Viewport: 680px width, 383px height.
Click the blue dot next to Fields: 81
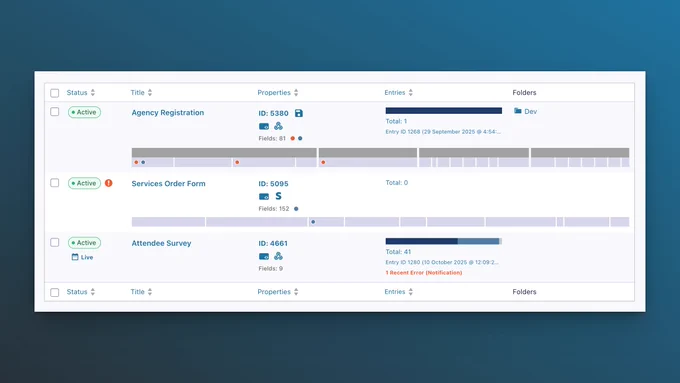pyautogui.click(x=300, y=138)
